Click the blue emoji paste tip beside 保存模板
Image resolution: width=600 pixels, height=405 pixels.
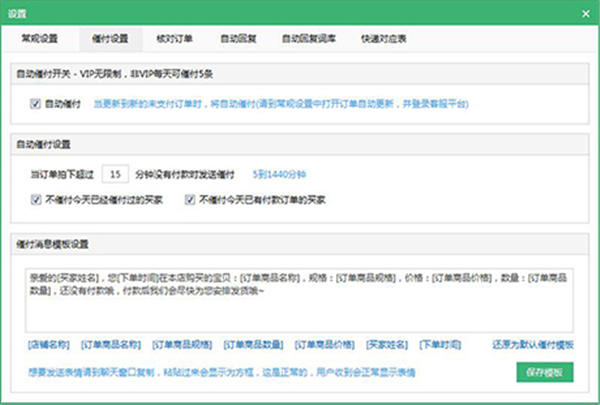click(222, 372)
